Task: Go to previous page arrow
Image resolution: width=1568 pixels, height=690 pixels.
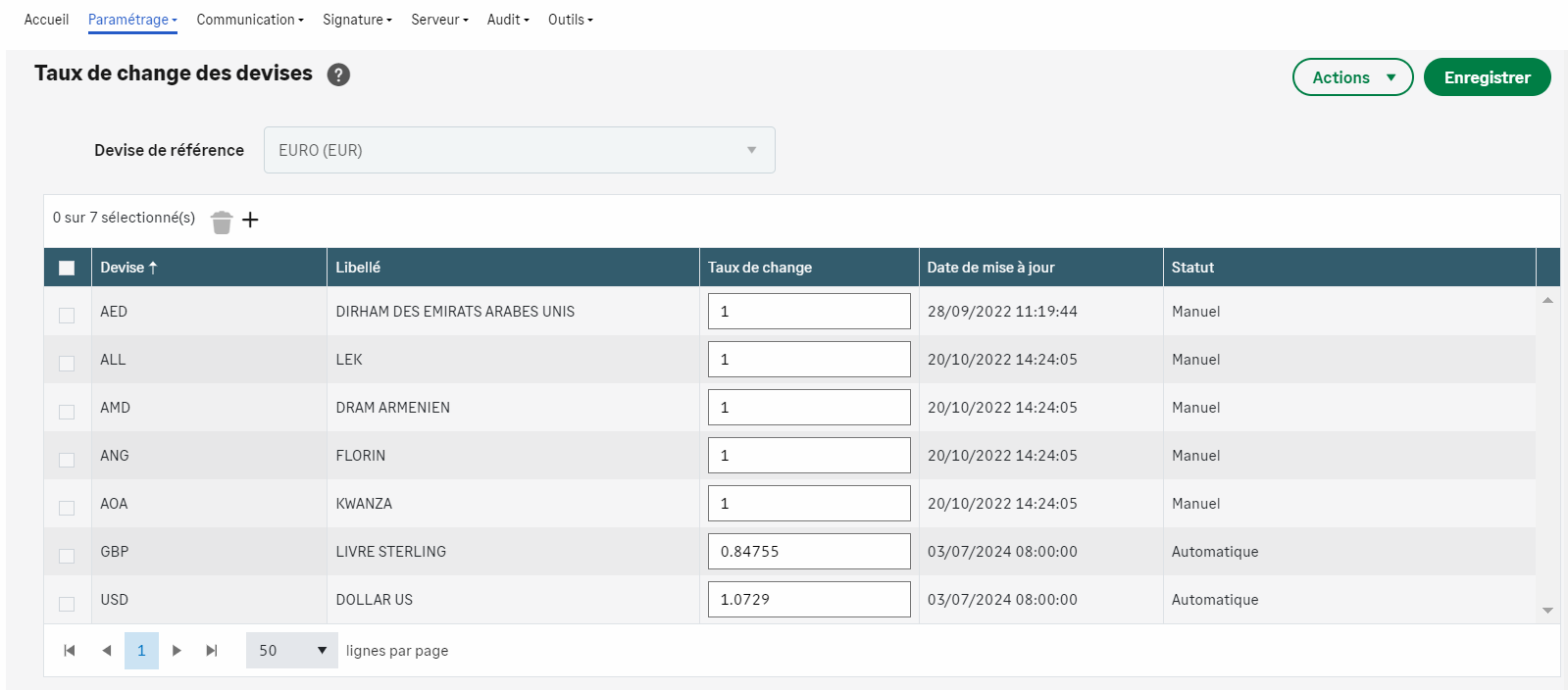Action: [x=106, y=651]
